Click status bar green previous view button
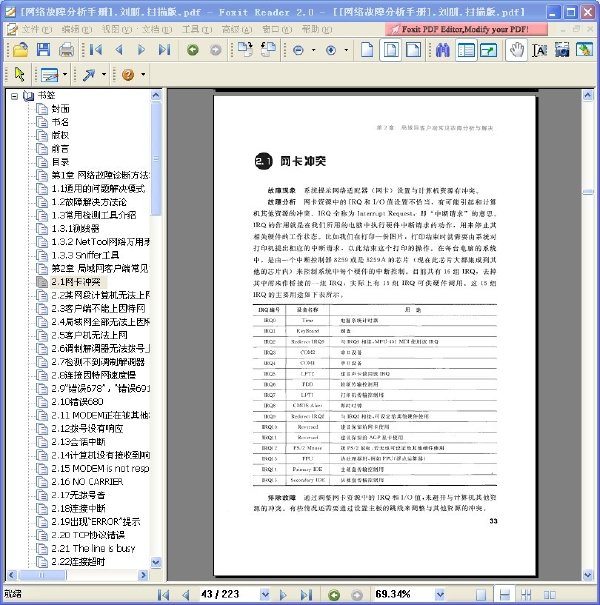Image resolution: width=600 pixels, height=605 pixels. (x=334, y=595)
